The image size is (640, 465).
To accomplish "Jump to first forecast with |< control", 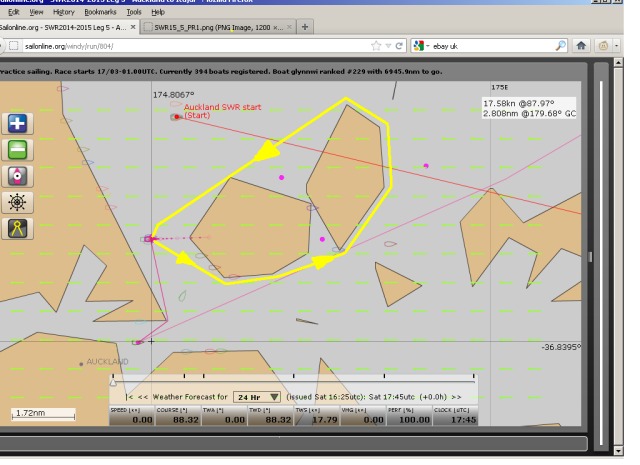I will point(130,397).
